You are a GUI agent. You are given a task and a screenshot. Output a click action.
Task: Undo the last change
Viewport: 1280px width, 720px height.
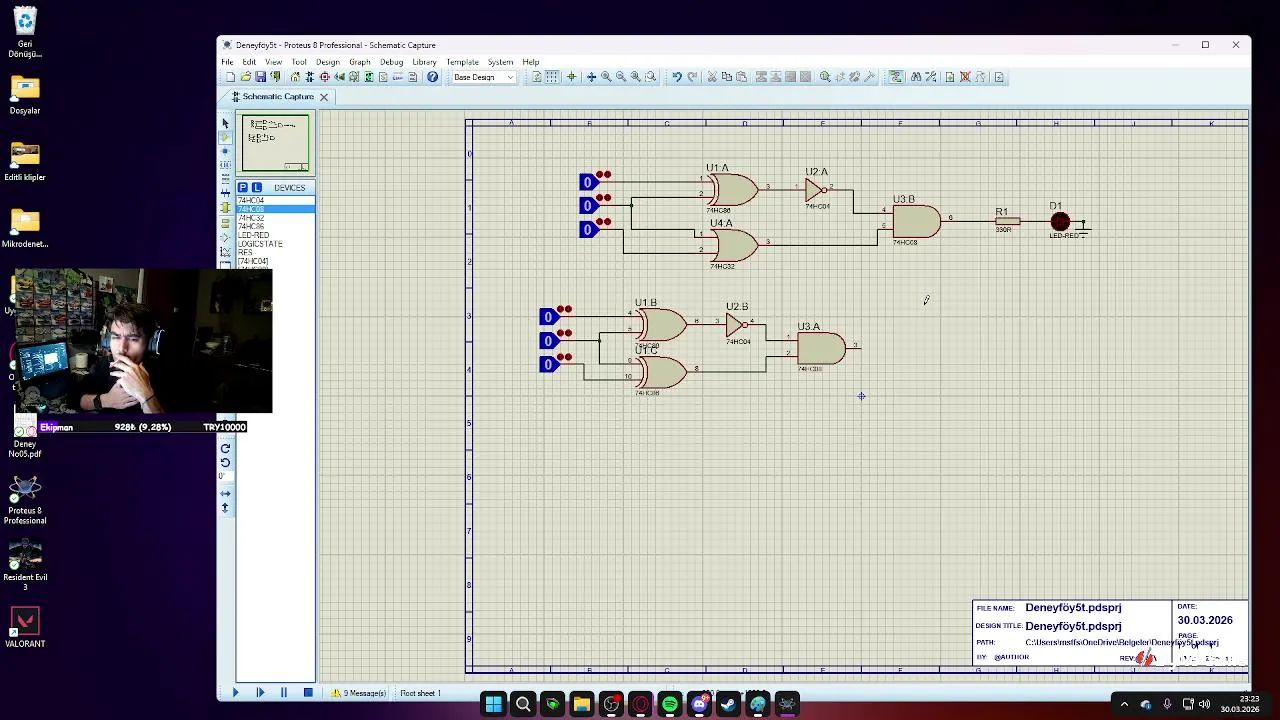click(677, 77)
